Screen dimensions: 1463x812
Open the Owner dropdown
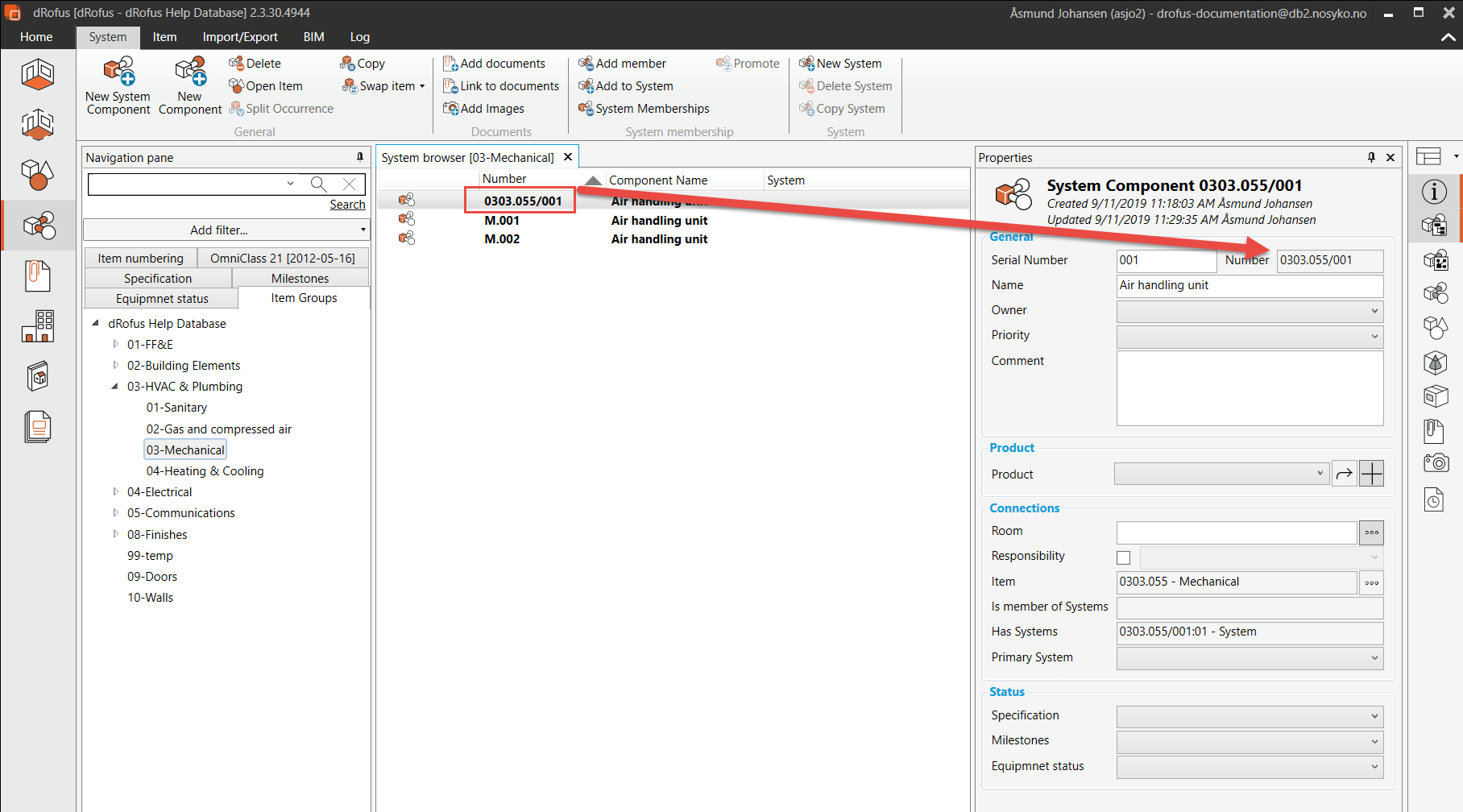click(x=1250, y=311)
